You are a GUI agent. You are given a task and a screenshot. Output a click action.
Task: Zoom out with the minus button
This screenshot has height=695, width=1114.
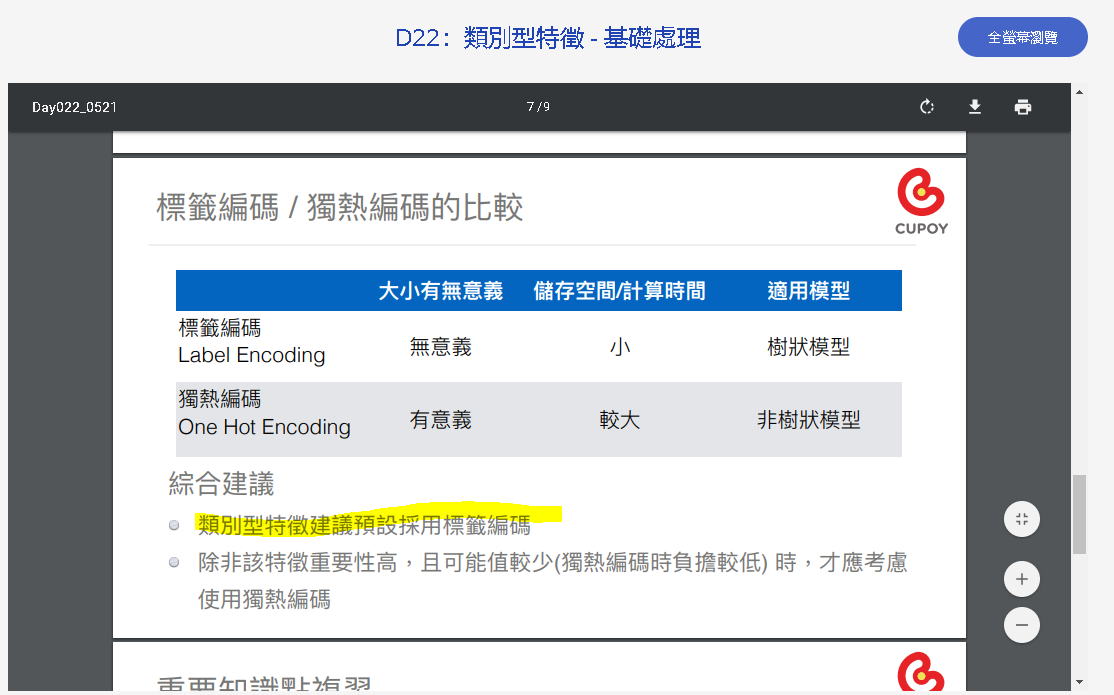click(1022, 625)
